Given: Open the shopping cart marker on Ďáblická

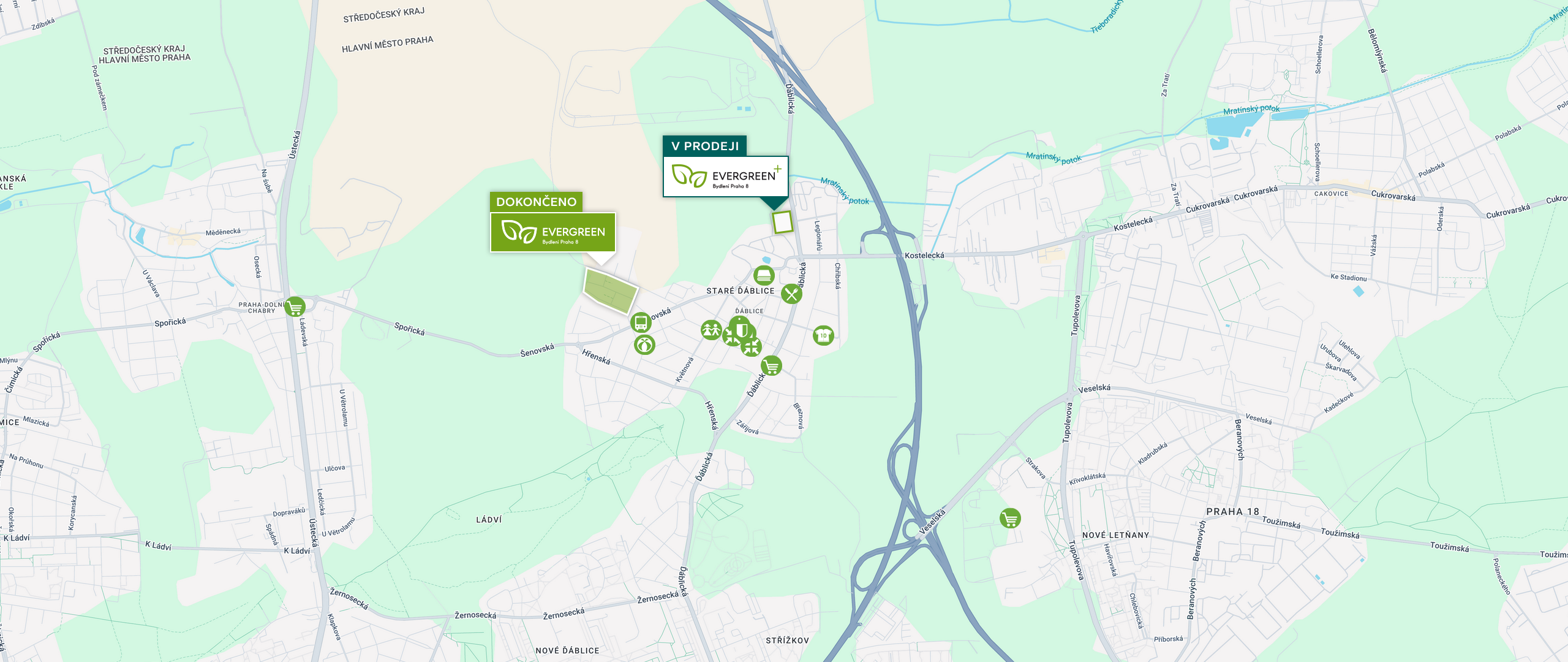Looking at the screenshot, I should (771, 366).
